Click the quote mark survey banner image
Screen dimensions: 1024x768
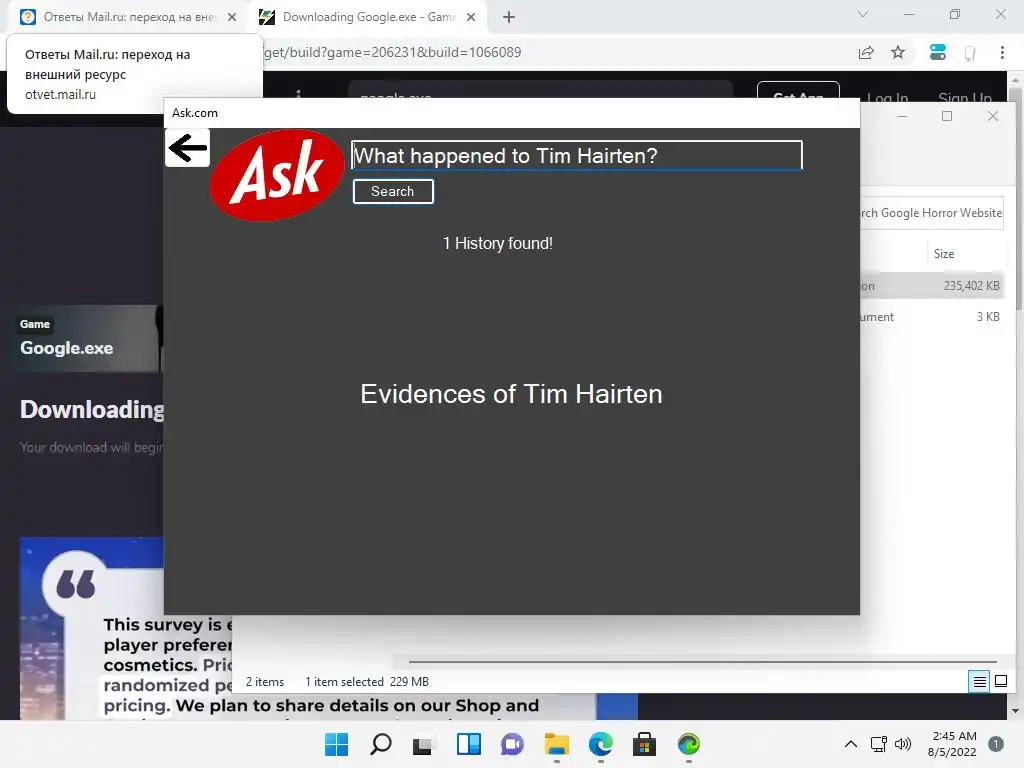[x=91, y=628]
